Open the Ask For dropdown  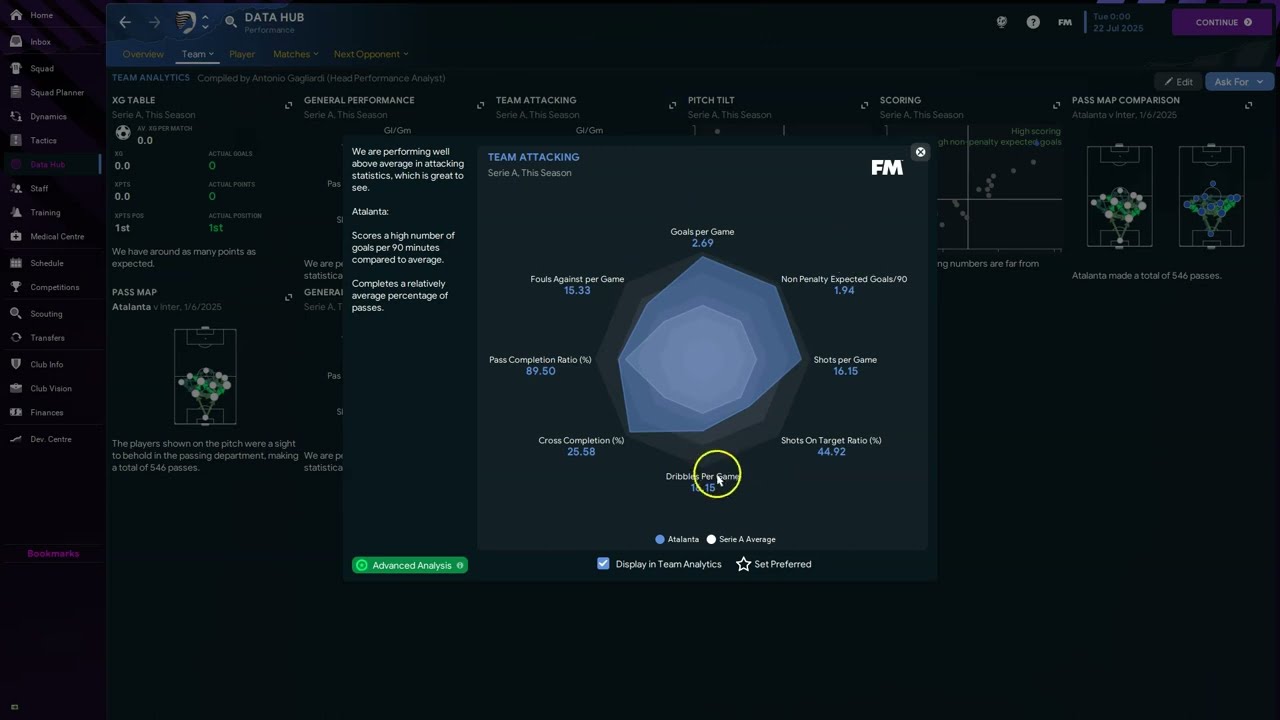point(1239,82)
